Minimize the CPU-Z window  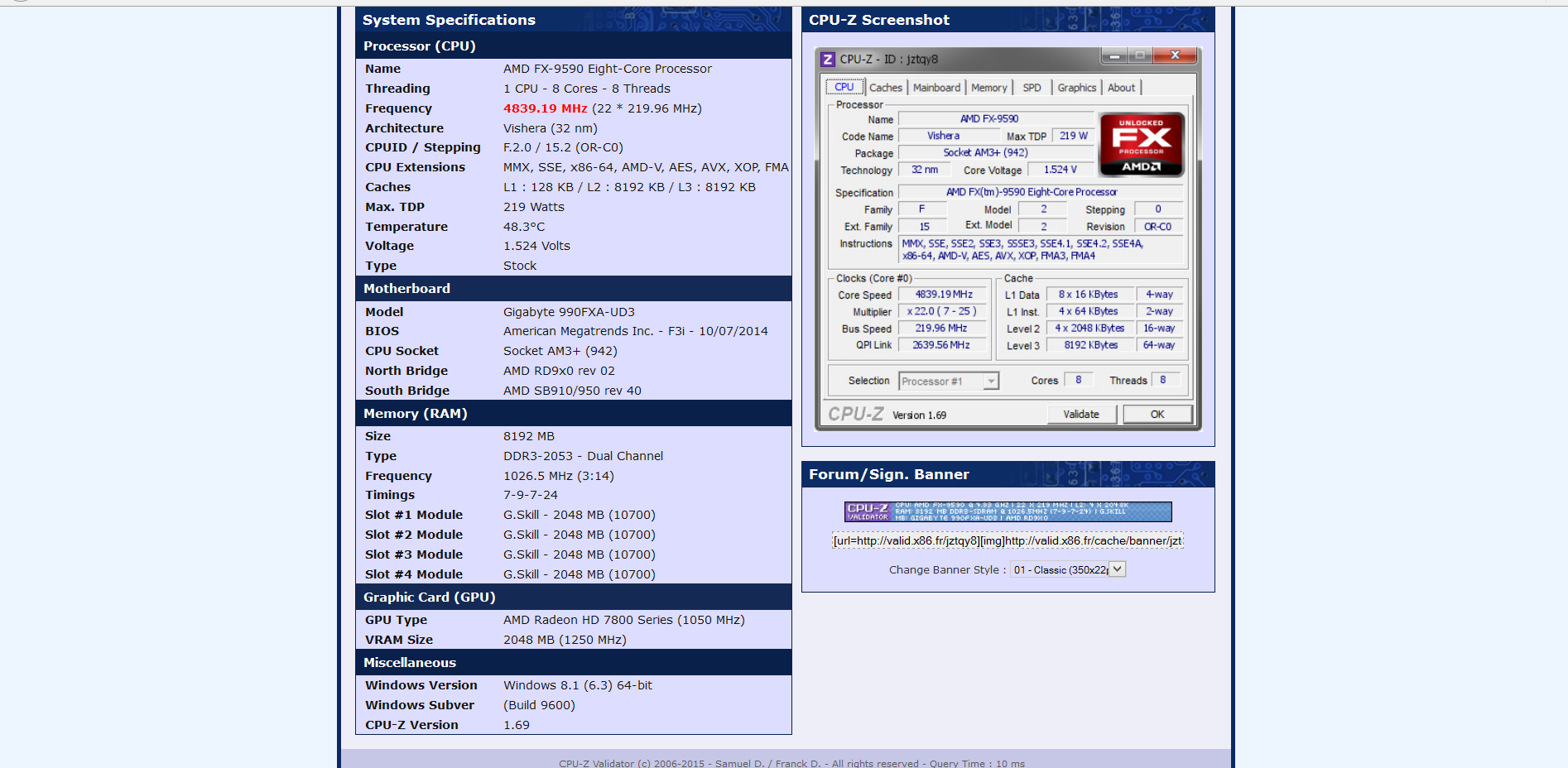(x=1114, y=55)
